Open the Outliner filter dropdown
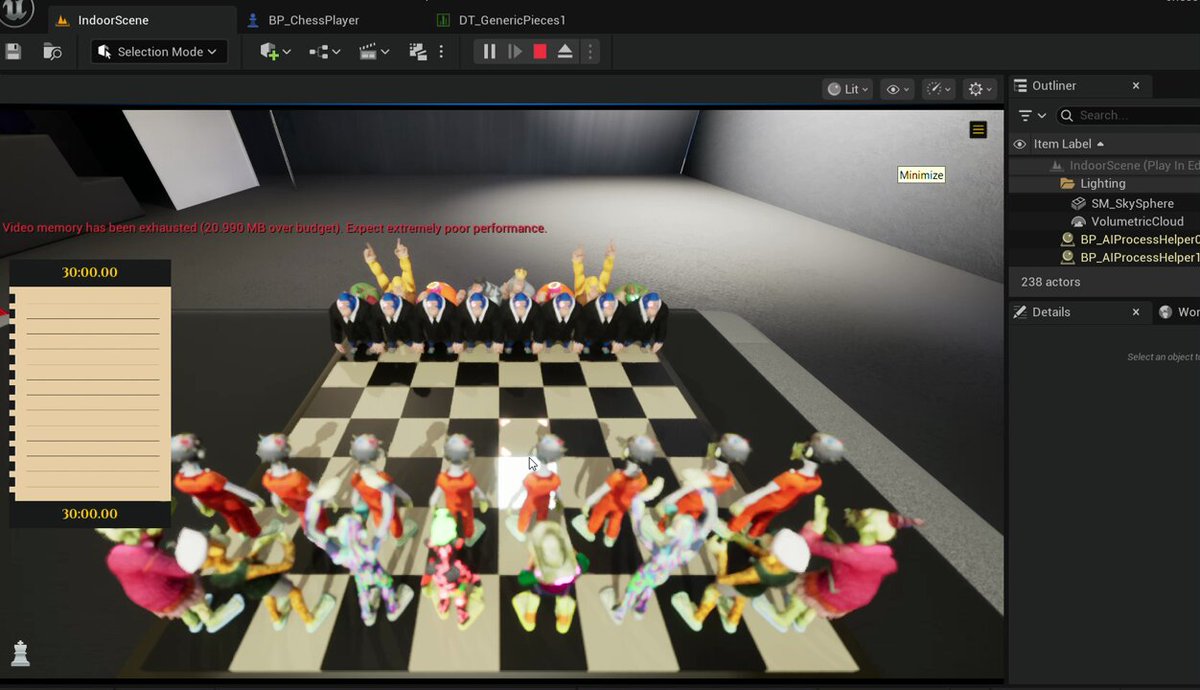Screen dimensions: 1200x690 tap(1032, 115)
